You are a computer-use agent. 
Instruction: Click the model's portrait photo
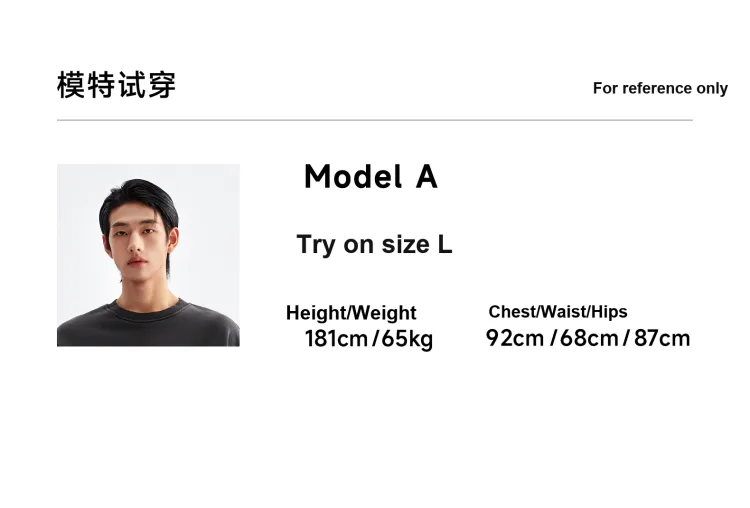pyautogui.click(x=148, y=255)
